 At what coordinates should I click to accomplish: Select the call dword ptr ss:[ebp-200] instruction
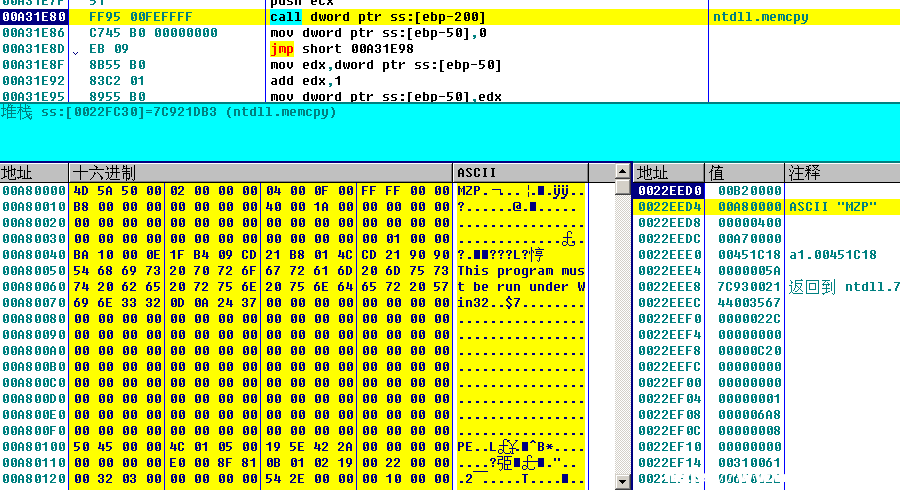point(378,17)
